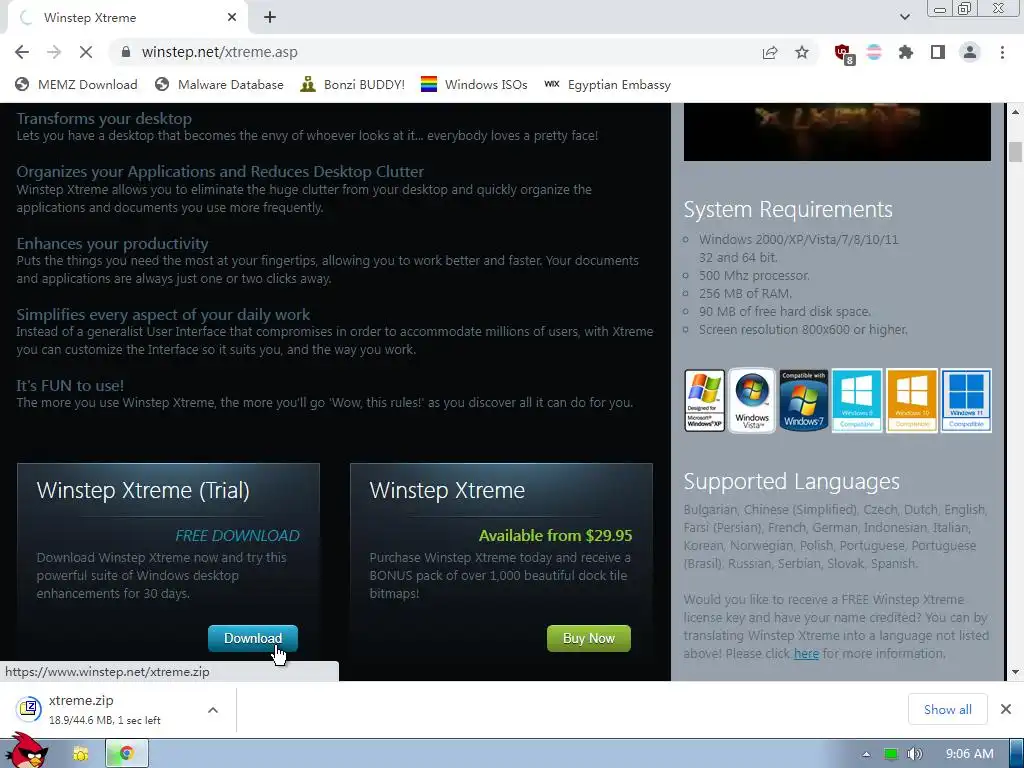Select the Winstep Xtreme tab

(127, 18)
